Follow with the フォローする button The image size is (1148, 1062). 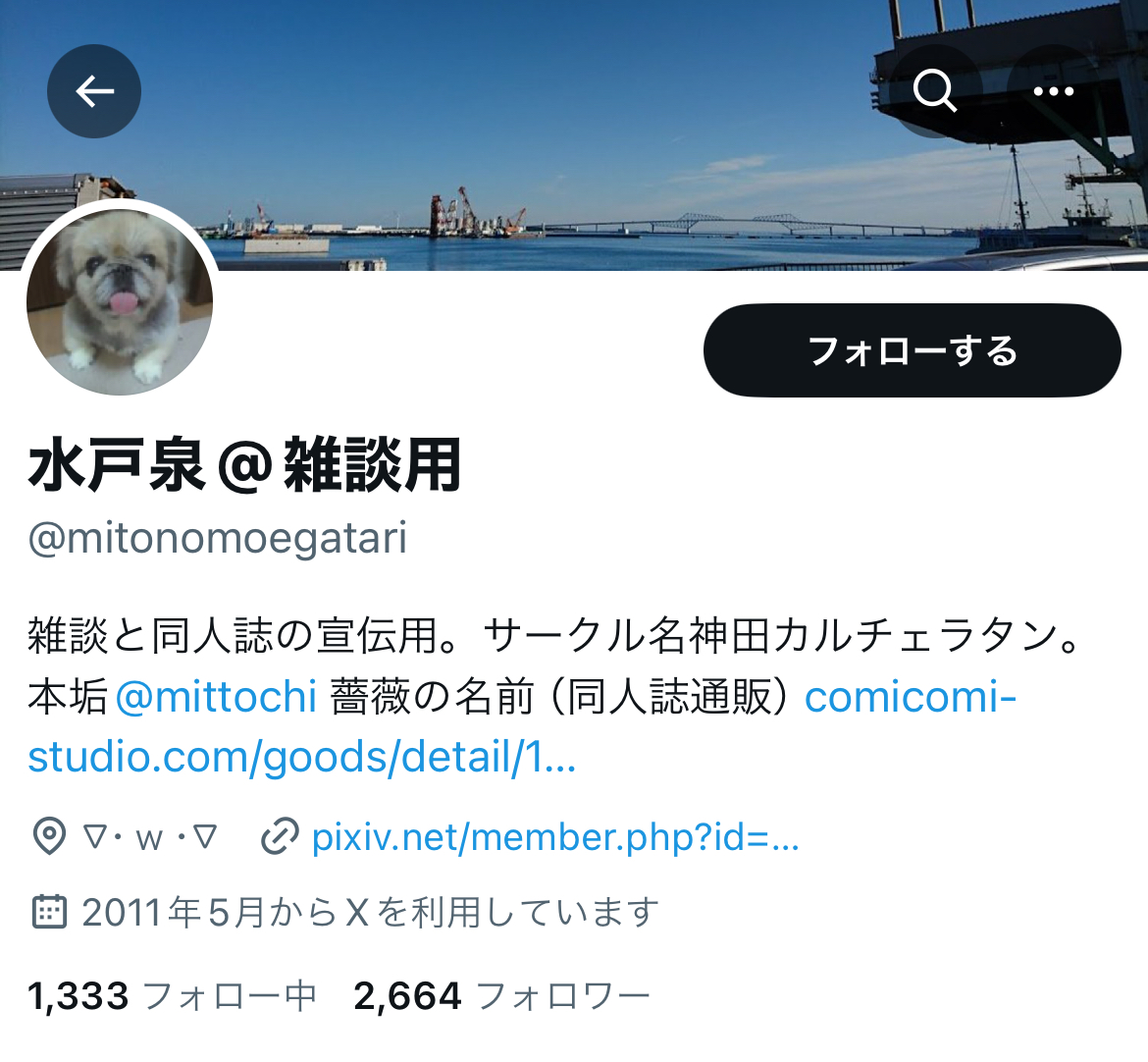pos(912,350)
